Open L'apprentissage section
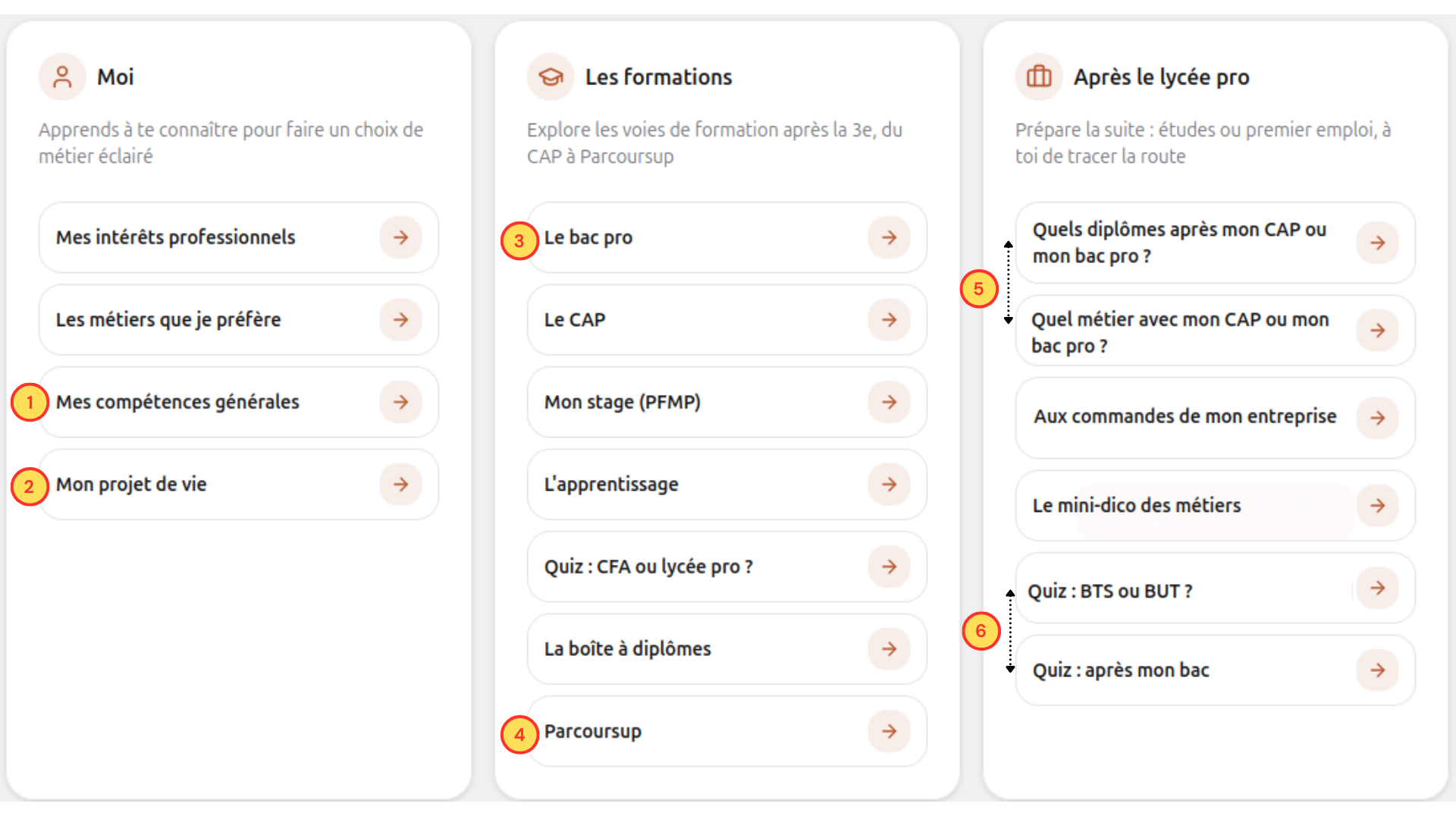 [x=727, y=485]
